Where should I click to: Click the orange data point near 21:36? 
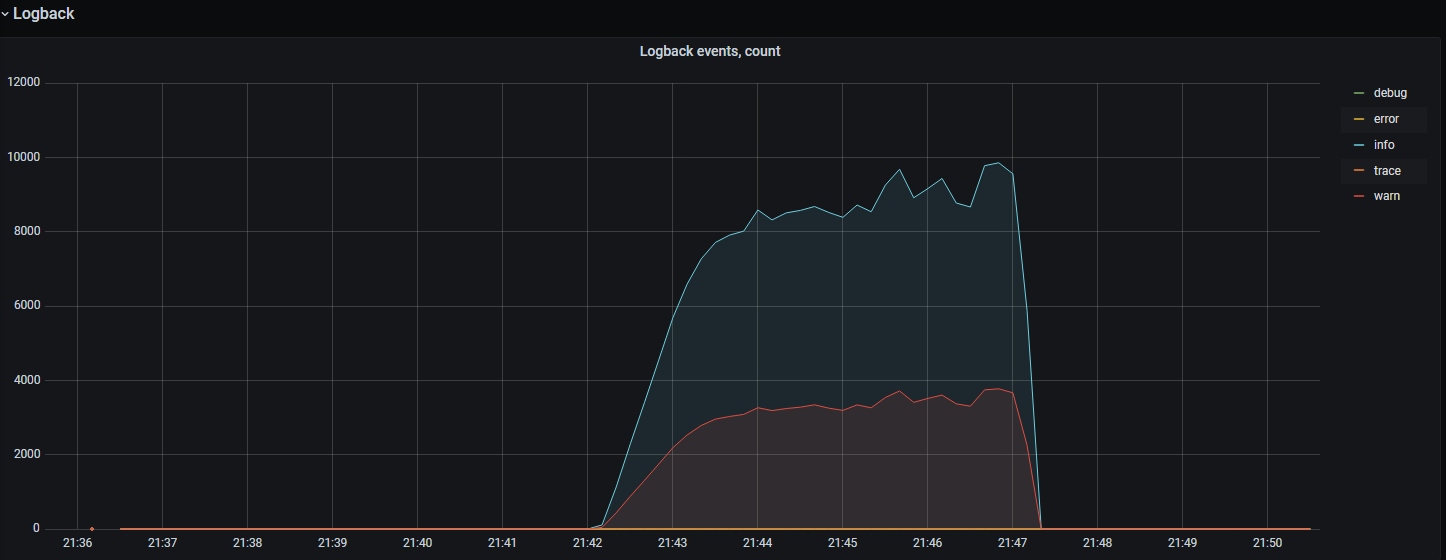pyautogui.click(x=92, y=528)
